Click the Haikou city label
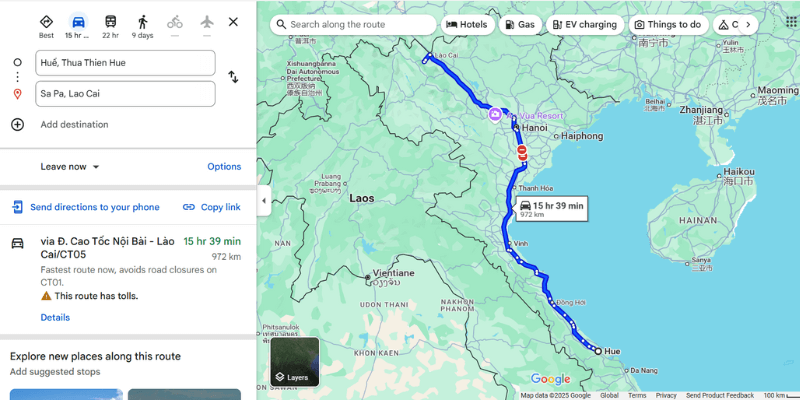800x400 pixels. 739,172
